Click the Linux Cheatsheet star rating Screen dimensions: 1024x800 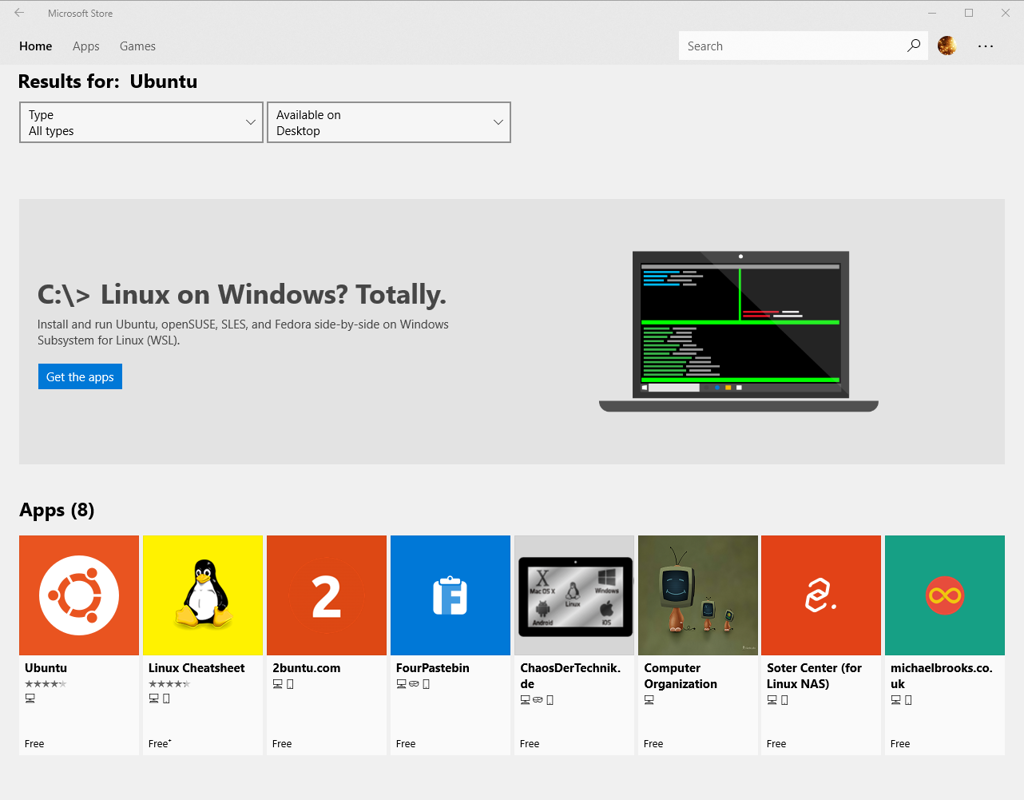pyautogui.click(x=169, y=684)
